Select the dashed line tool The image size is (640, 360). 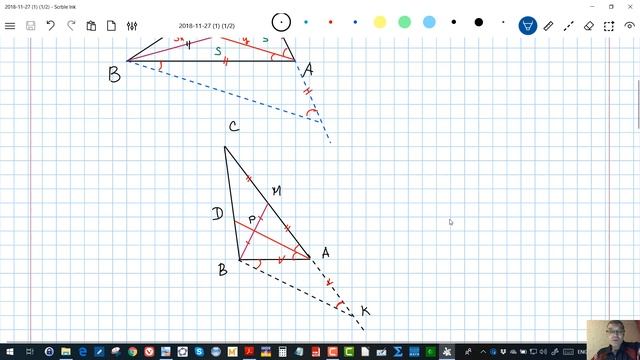coord(569,26)
